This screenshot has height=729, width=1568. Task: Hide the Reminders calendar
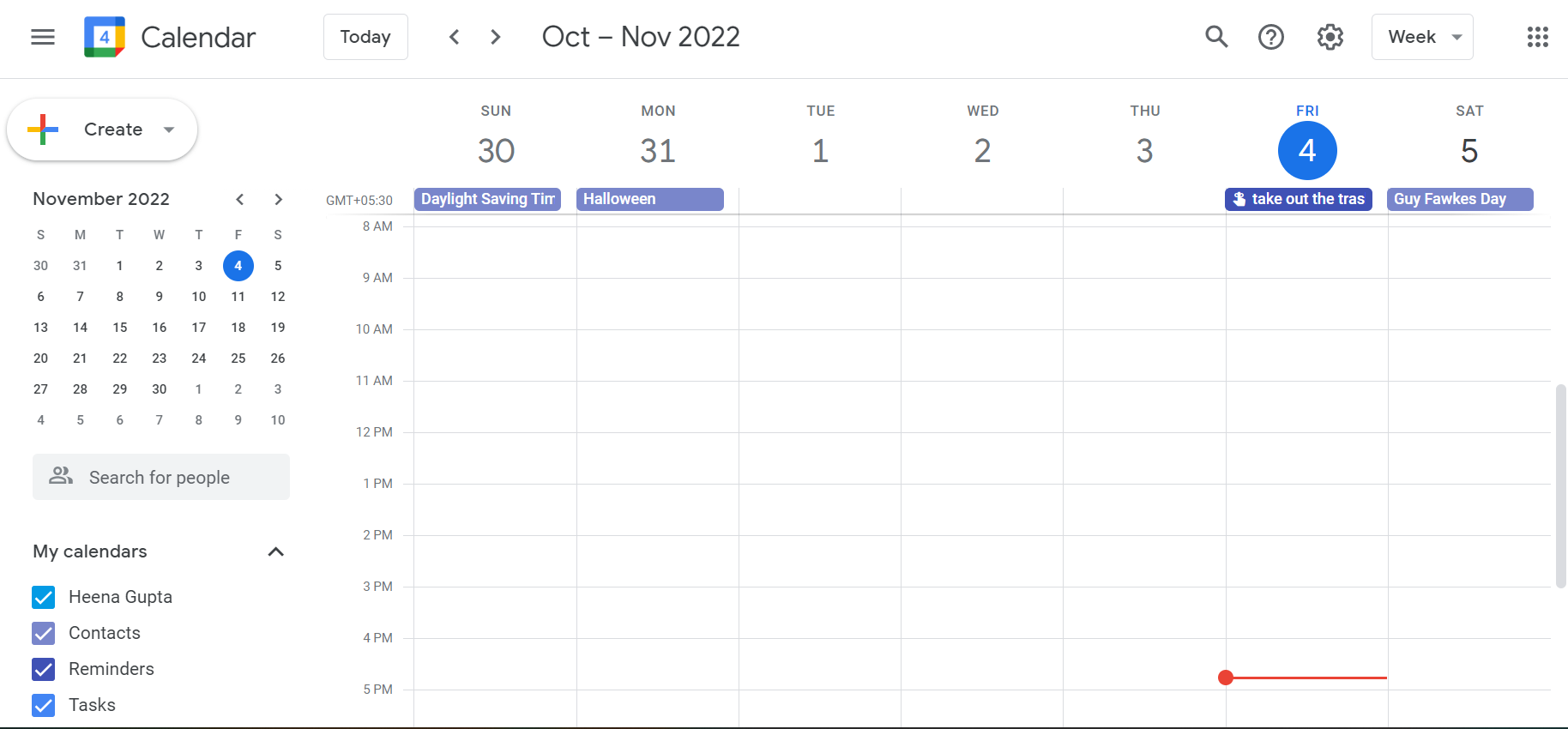pos(43,669)
